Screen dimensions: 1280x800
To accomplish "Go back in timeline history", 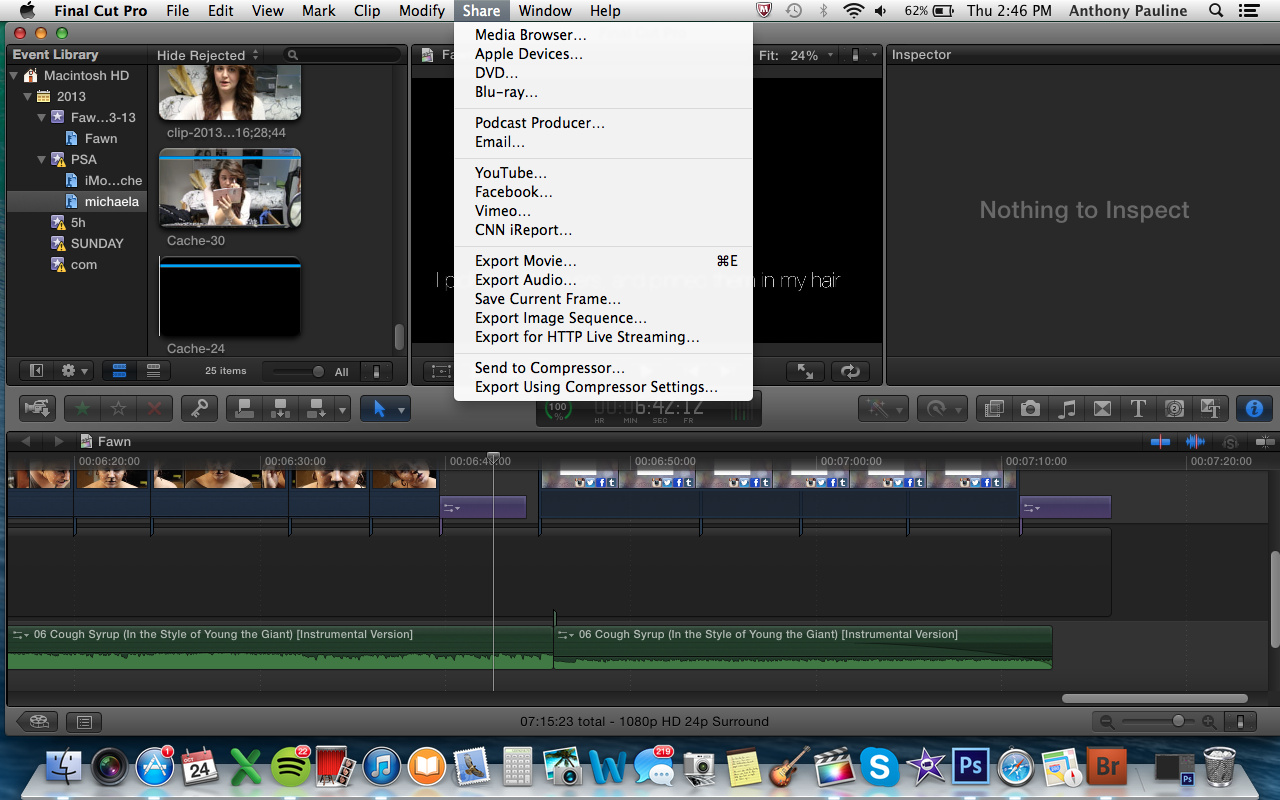I will (26, 441).
